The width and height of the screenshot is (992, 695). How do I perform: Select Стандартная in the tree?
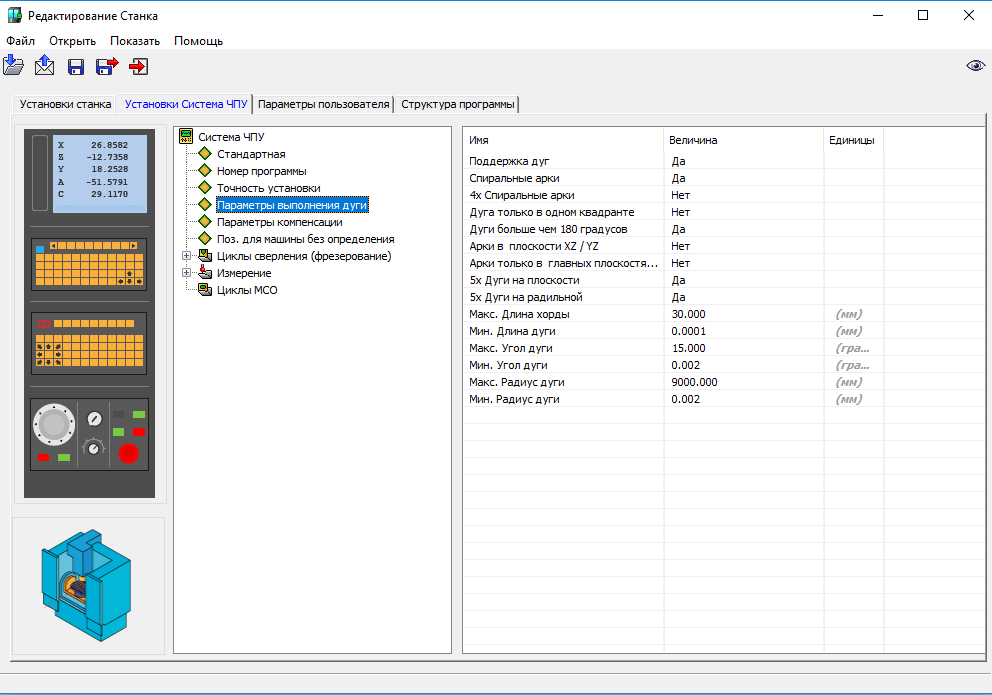251,154
